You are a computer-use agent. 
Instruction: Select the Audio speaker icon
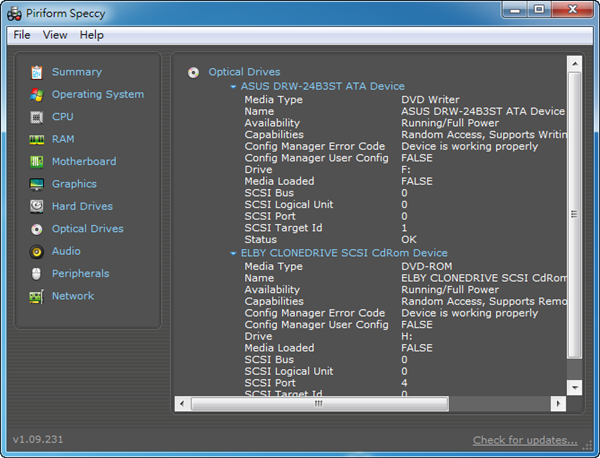coord(37,251)
